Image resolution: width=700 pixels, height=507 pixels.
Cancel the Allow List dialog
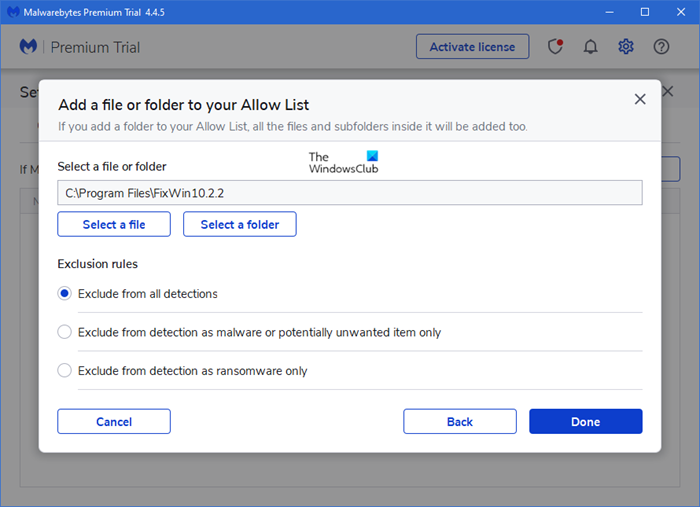[114, 422]
